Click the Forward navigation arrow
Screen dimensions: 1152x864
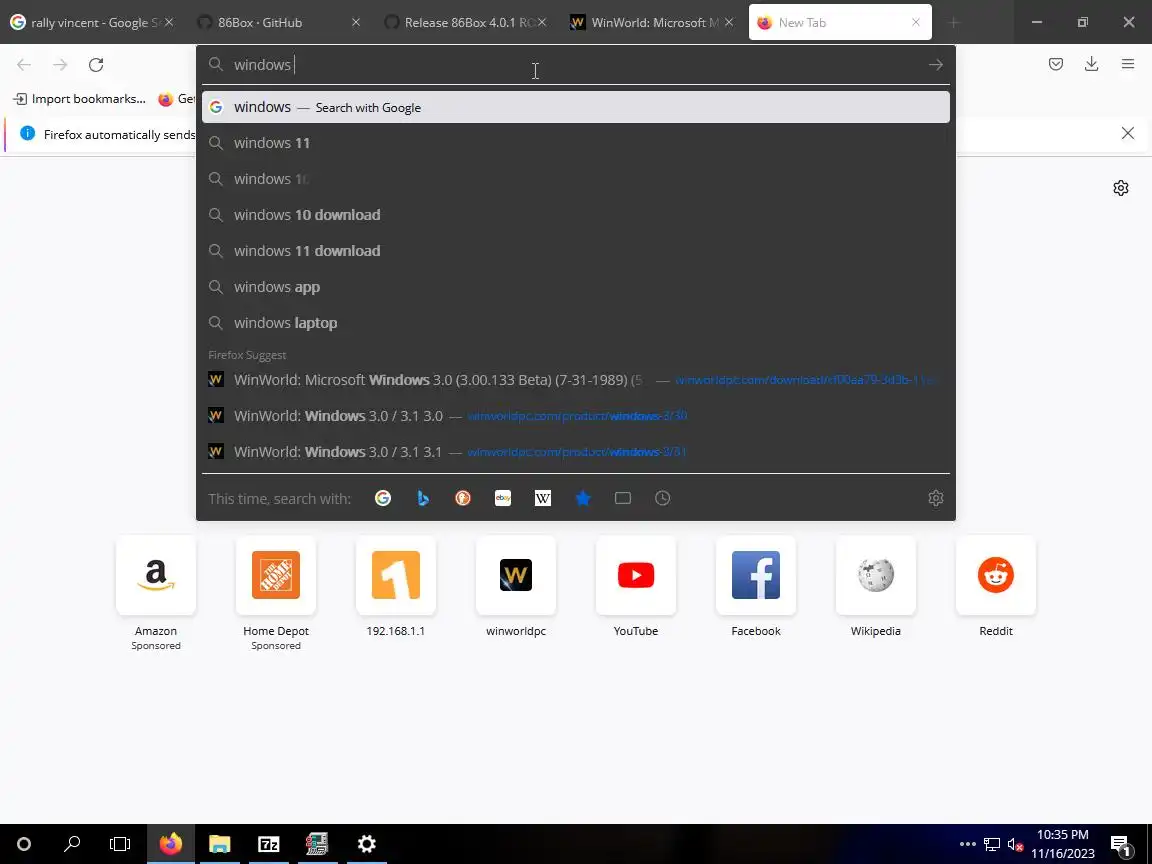60,65
